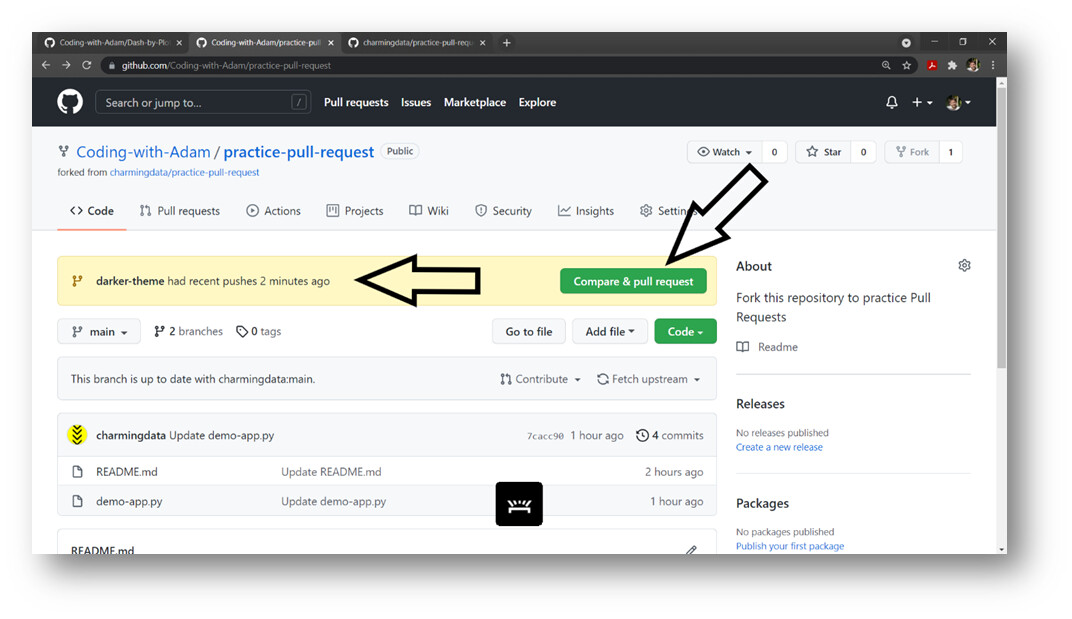Click the browser forward arrow
Screen dimensions: 1072x619
(66, 65)
